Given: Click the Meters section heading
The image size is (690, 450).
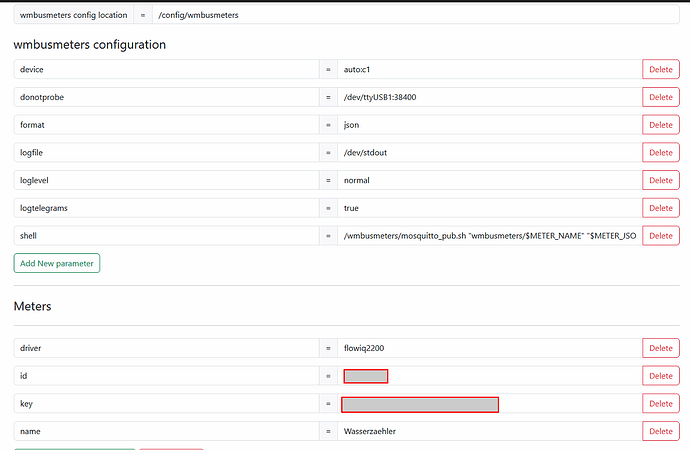Looking at the screenshot, I should (x=33, y=306).
